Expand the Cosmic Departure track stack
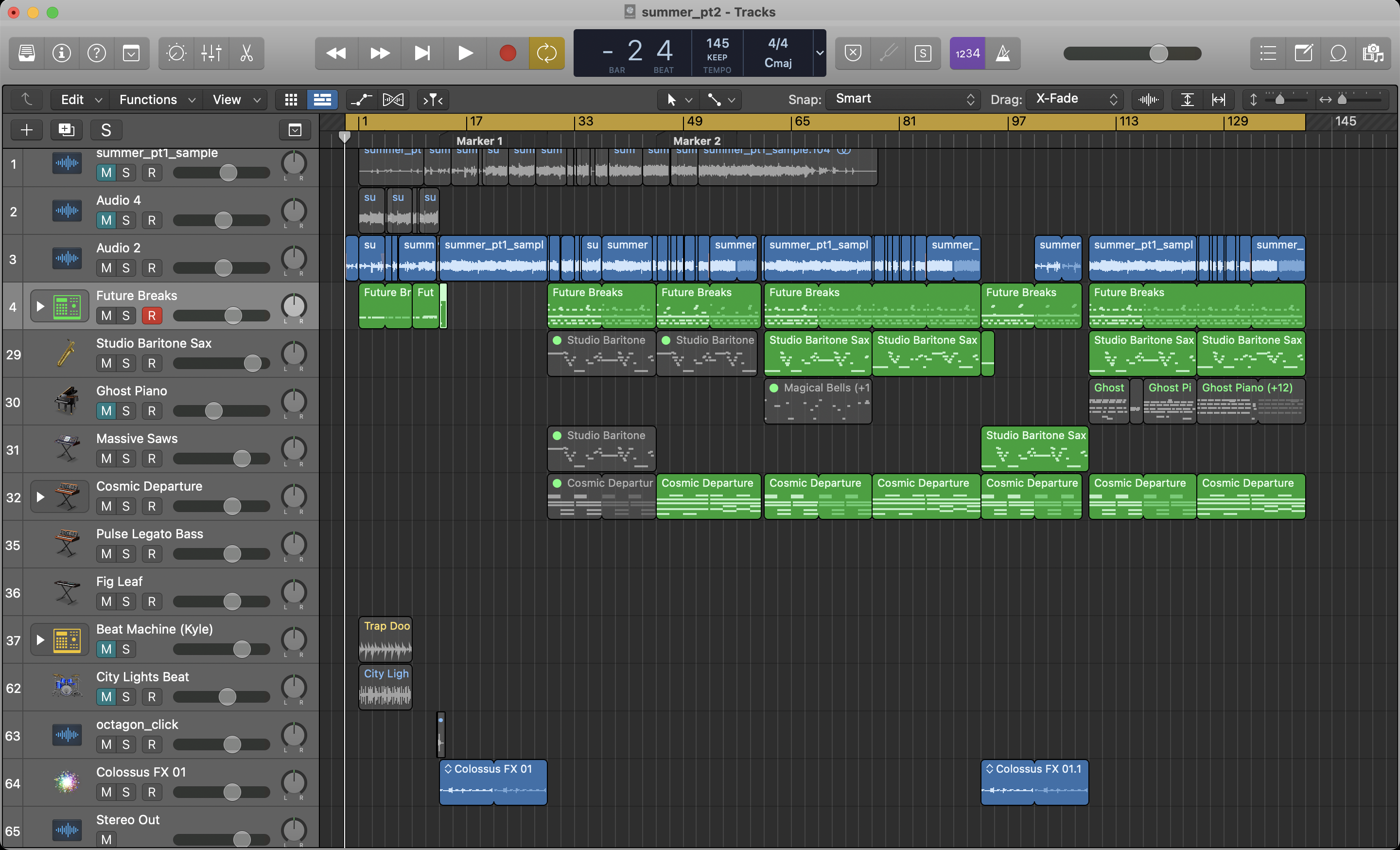The width and height of the screenshot is (1400, 850). coord(40,497)
